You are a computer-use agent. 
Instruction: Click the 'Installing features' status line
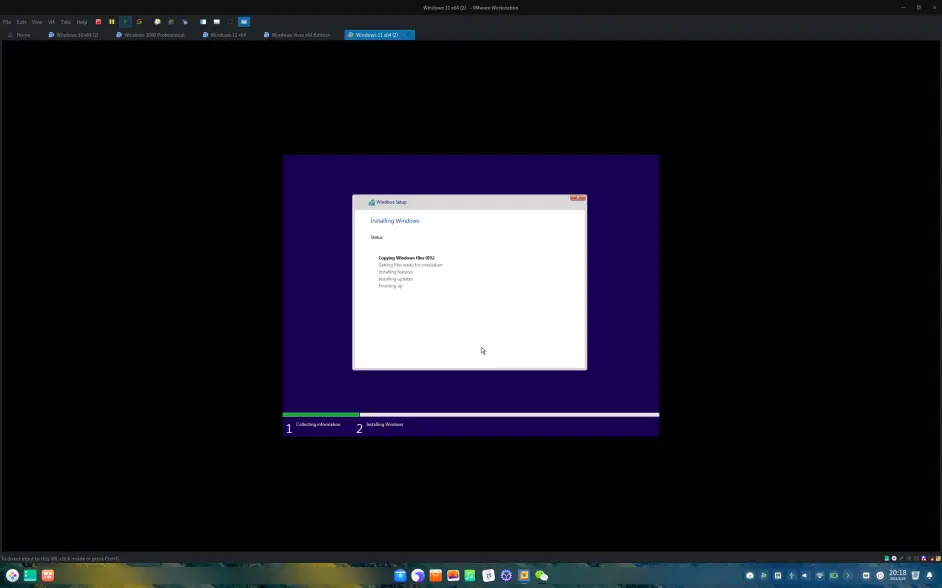395,272
